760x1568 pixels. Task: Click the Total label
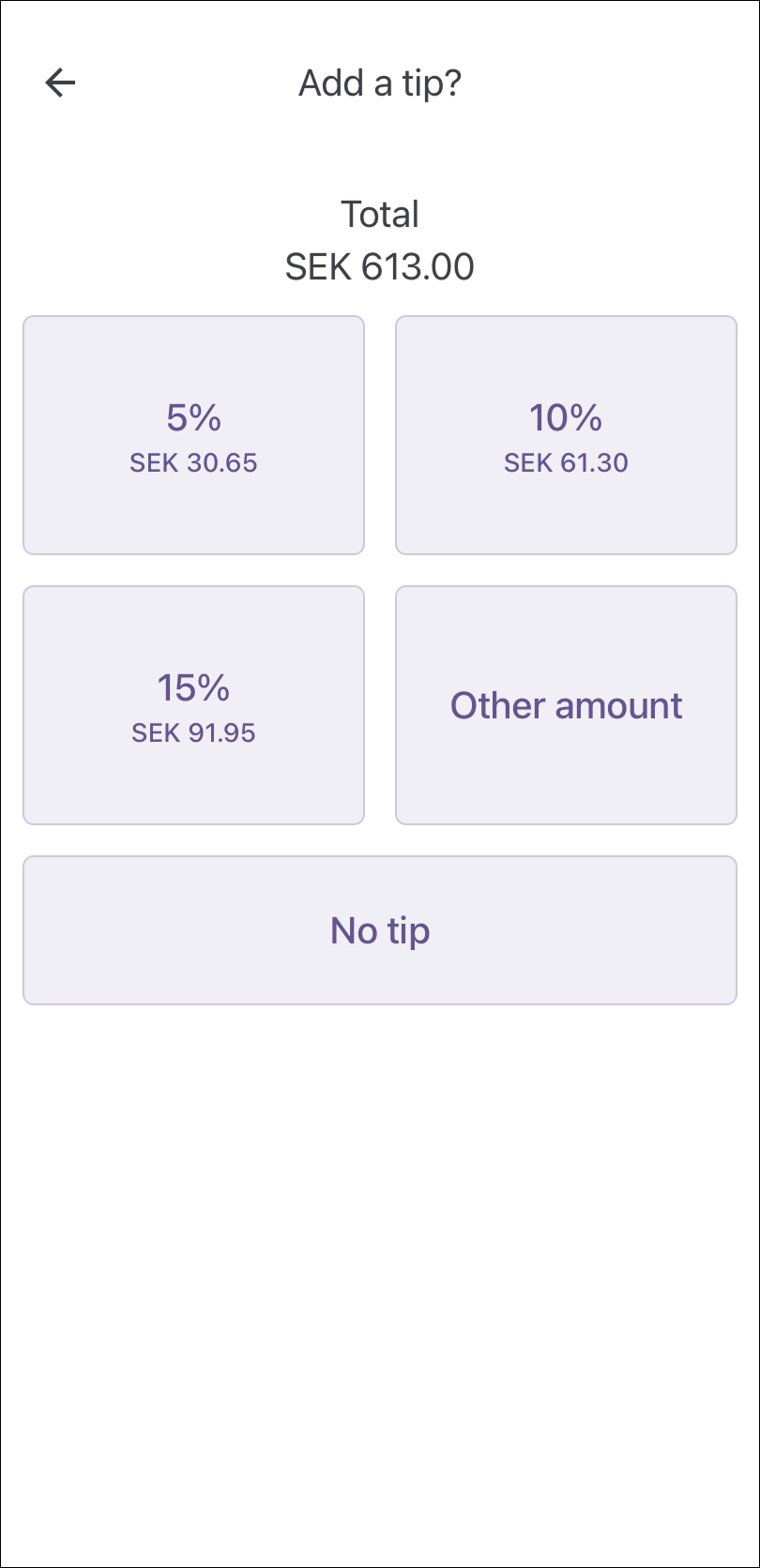[380, 214]
